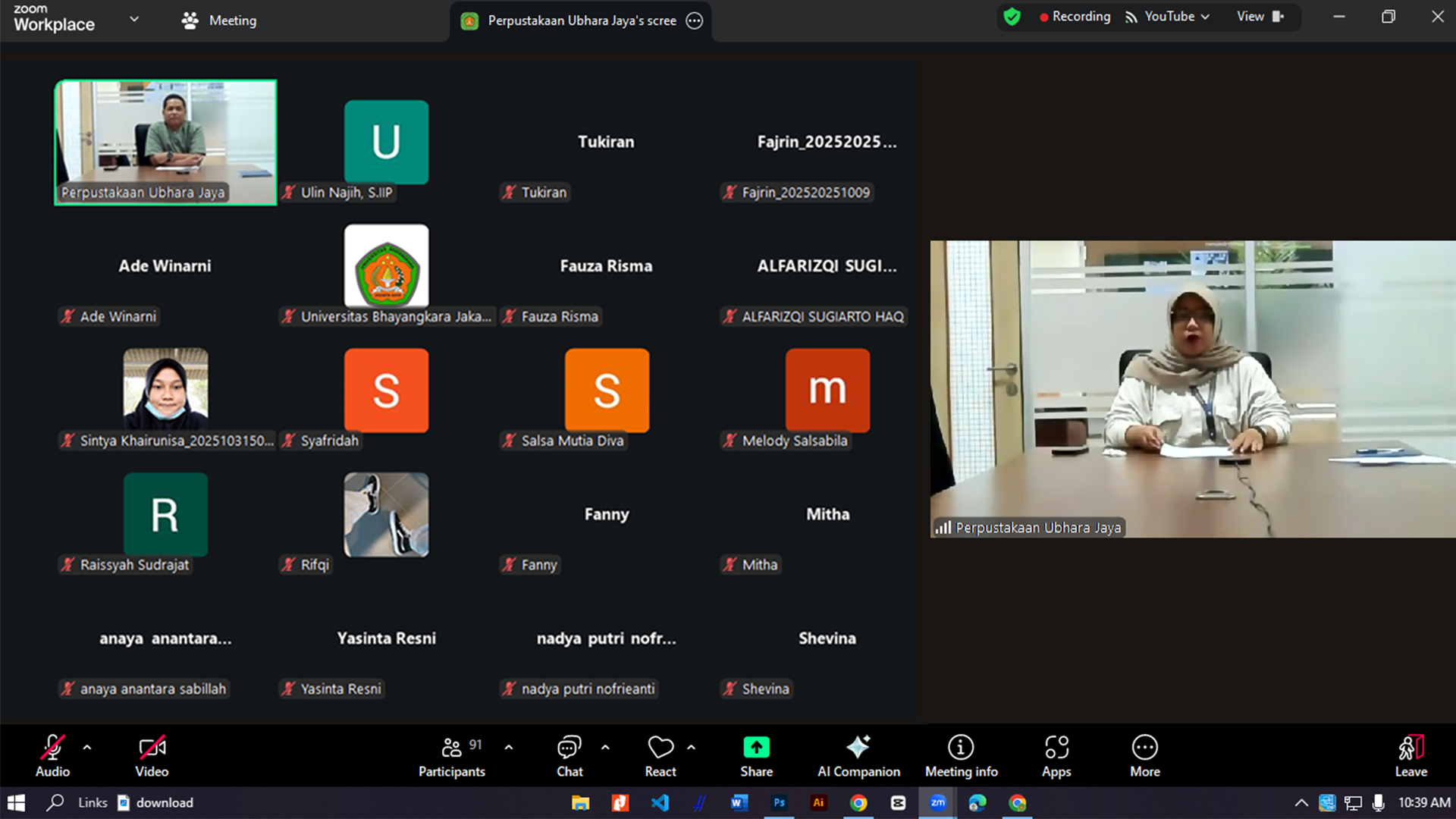The height and width of the screenshot is (819, 1456).
Task: Expand audio options arrow beside Audio
Action: (87, 747)
